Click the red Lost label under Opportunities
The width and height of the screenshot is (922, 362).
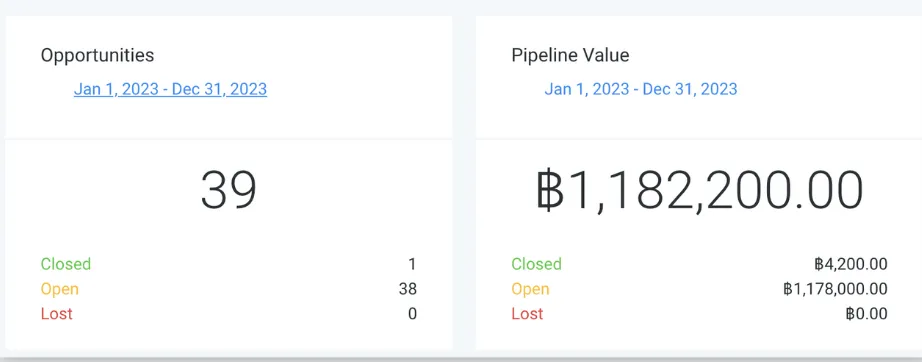56,314
